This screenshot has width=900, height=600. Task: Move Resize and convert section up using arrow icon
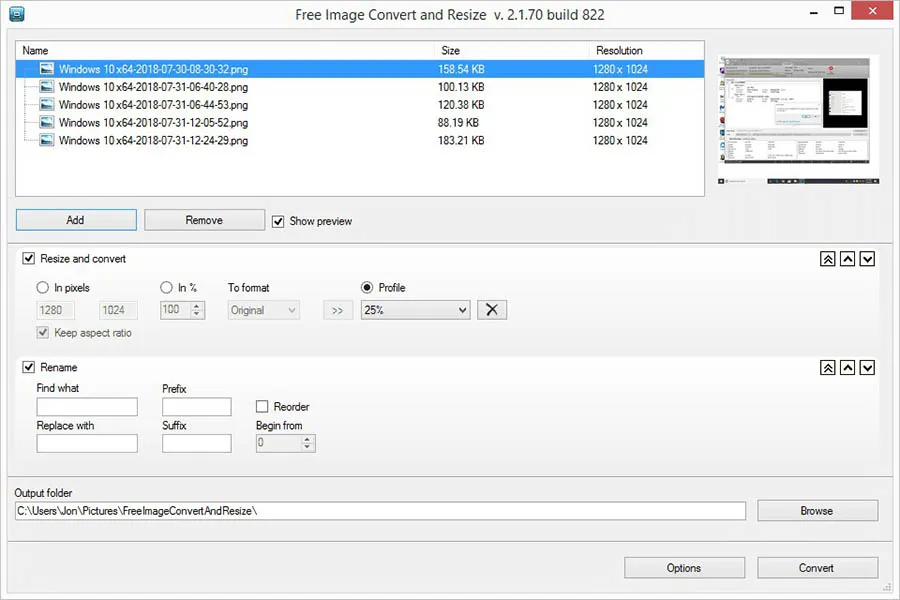pos(847,258)
